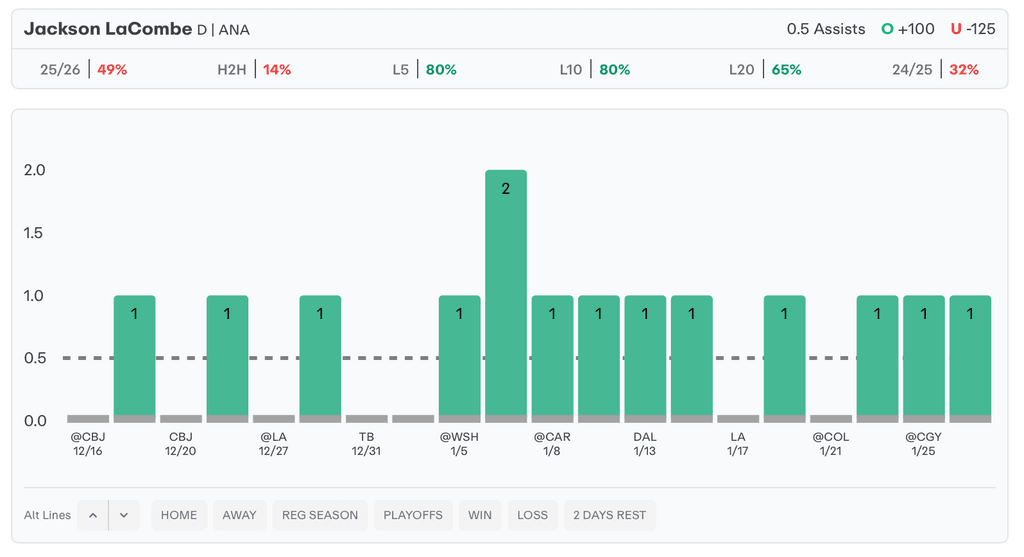Image resolution: width=1024 pixels, height=557 pixels.
Task: Click the @CGY 1/25 game bar
Action: [924, 358]
